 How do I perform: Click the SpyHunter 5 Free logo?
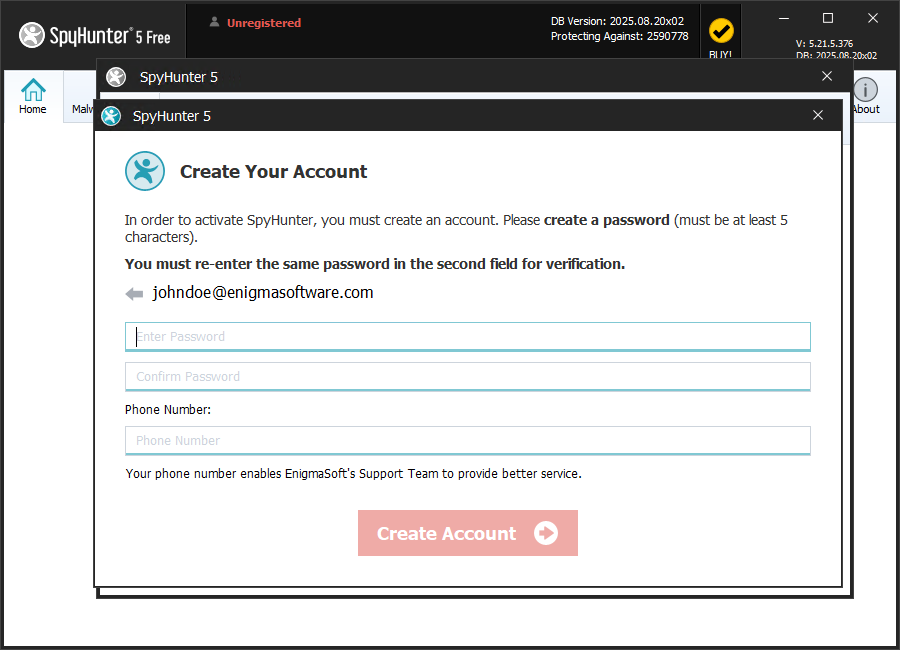[x=95, y=35]
